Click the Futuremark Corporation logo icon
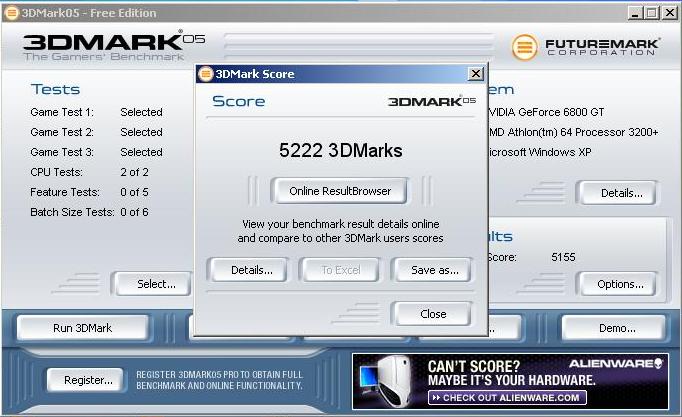The image size is (682, 417). (x=525, y=47)
